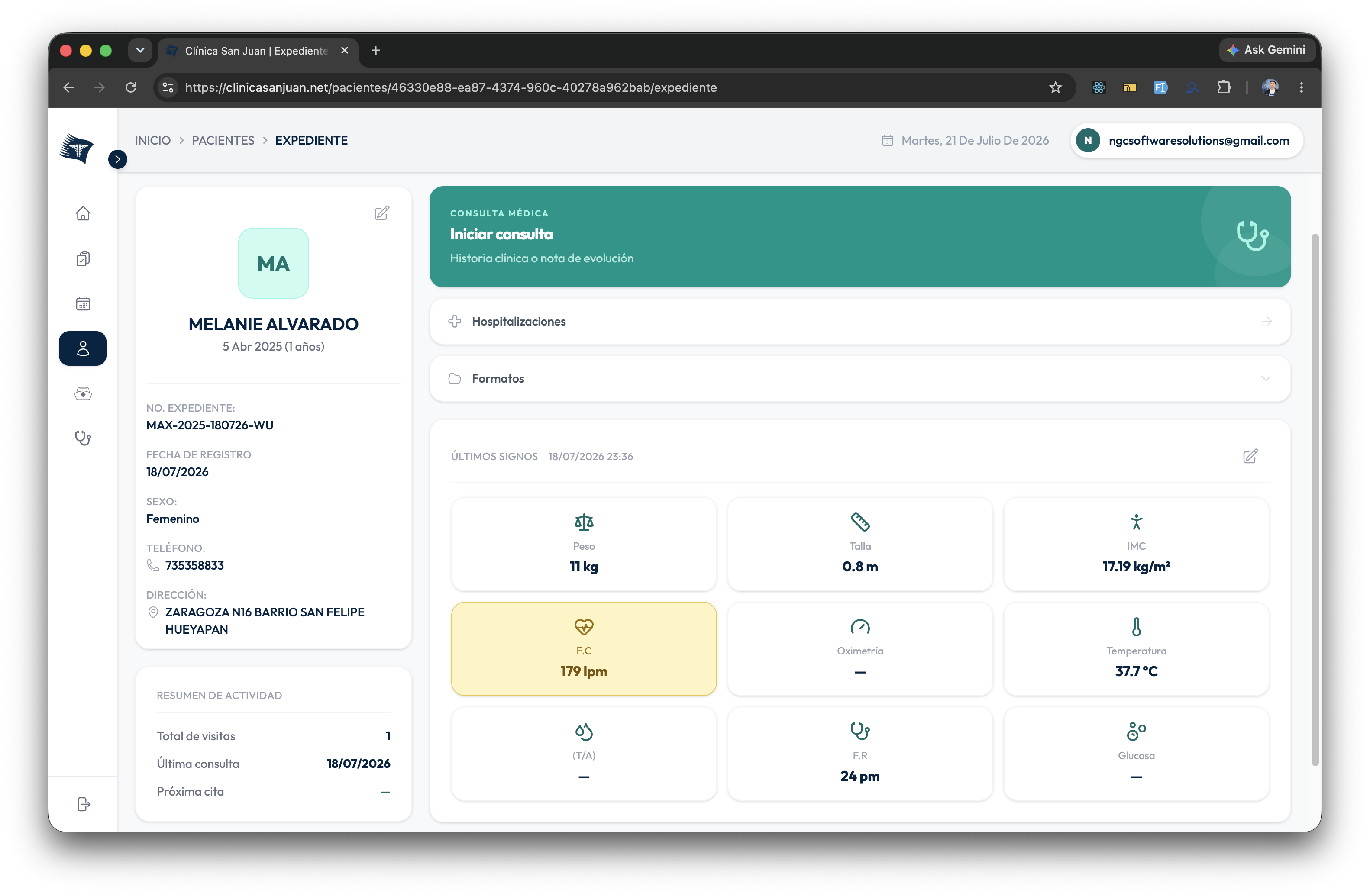The image size is (1370, 896).
Task: Click the F.R stethoscope icon
Action: click(x=860, y=732)
